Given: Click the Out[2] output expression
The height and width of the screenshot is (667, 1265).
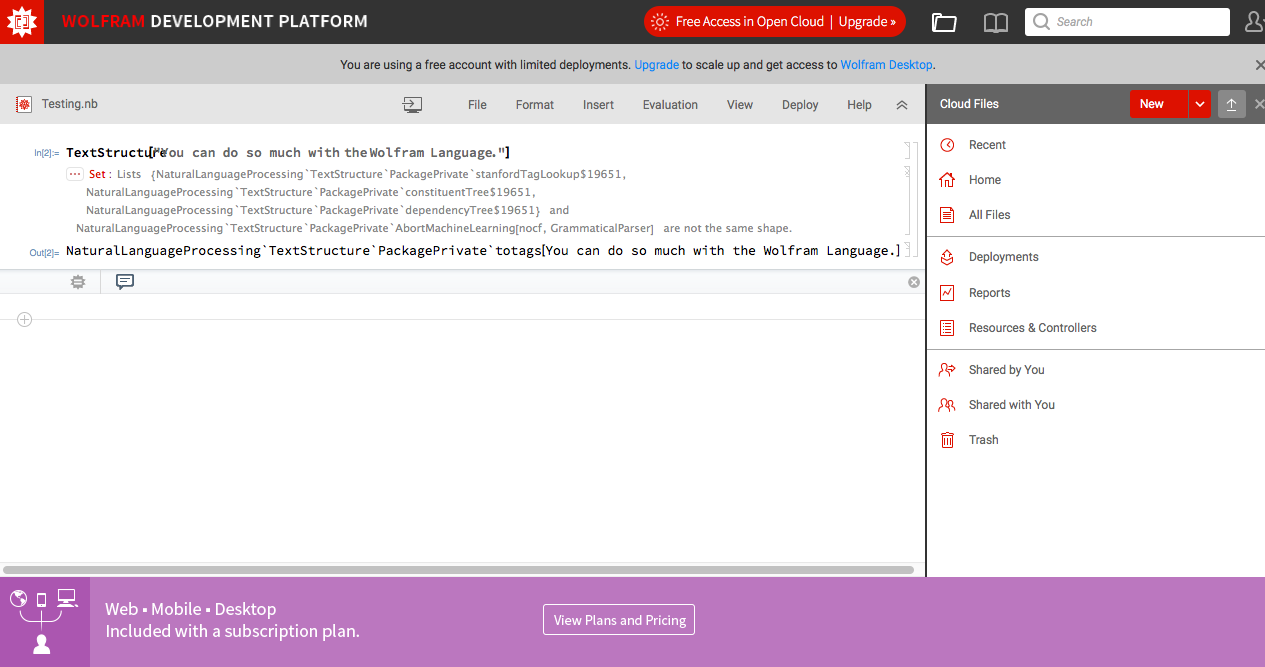Looking at the screenshot, I should [483, 251].
